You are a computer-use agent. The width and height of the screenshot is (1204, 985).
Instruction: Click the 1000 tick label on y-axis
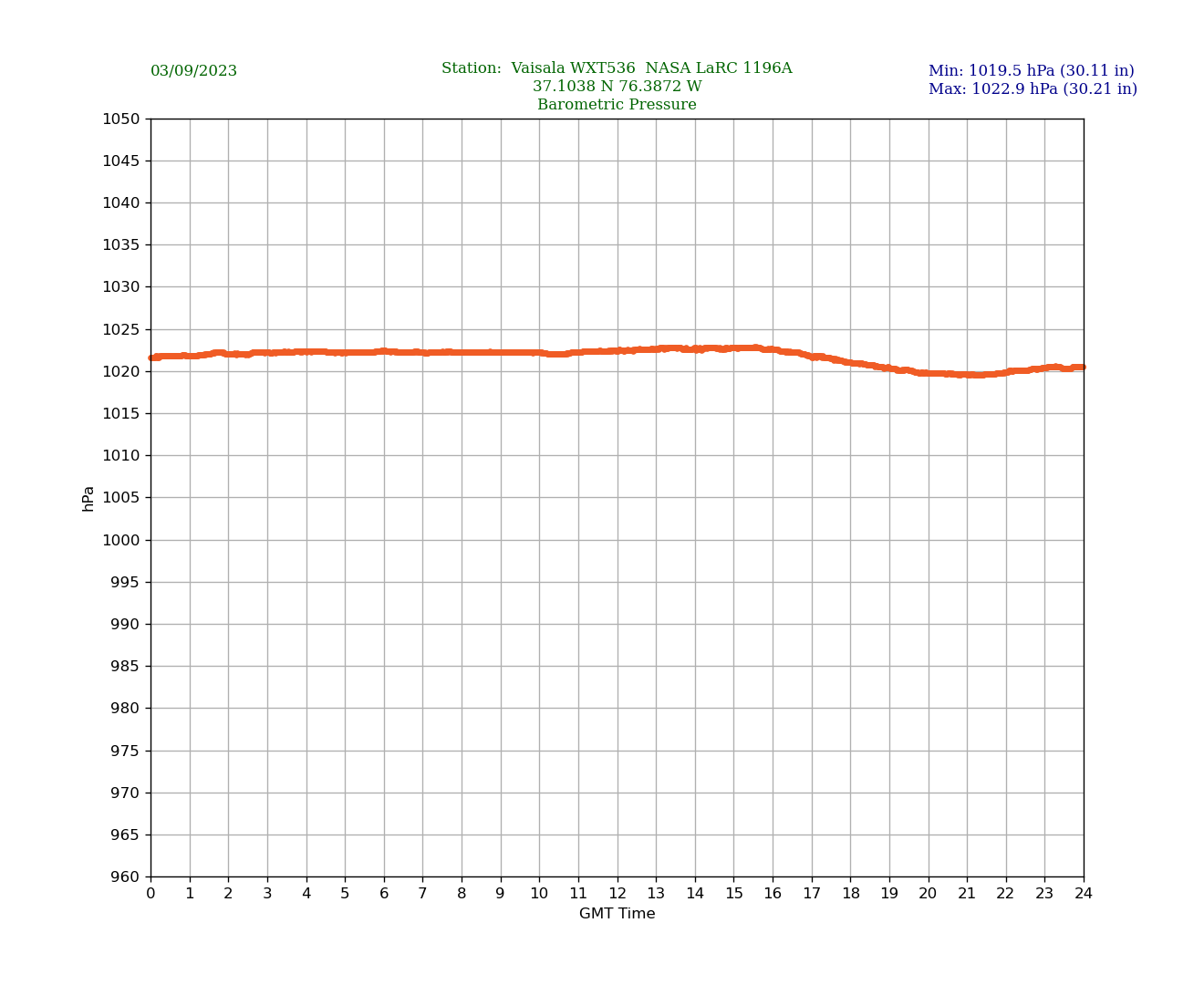pos(120,540)
